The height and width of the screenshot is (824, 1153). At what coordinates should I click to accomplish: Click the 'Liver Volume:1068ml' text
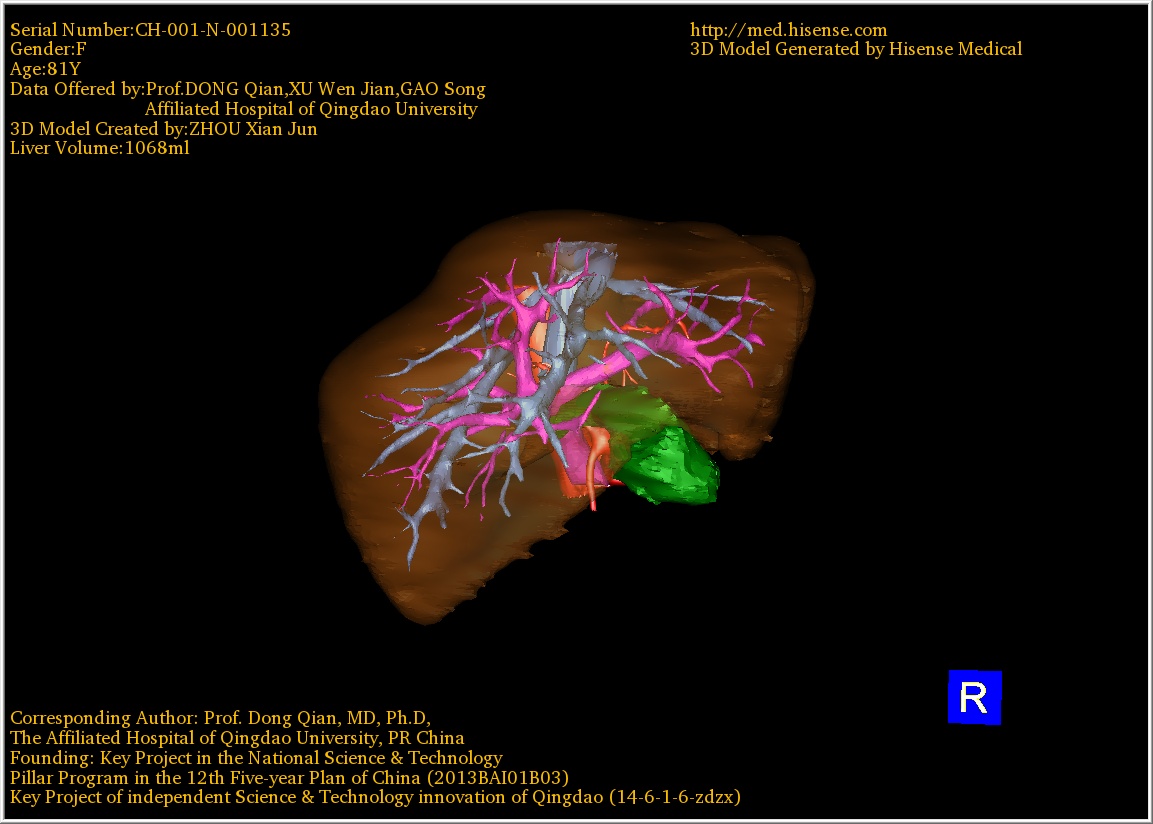click(x=99, y=148)
